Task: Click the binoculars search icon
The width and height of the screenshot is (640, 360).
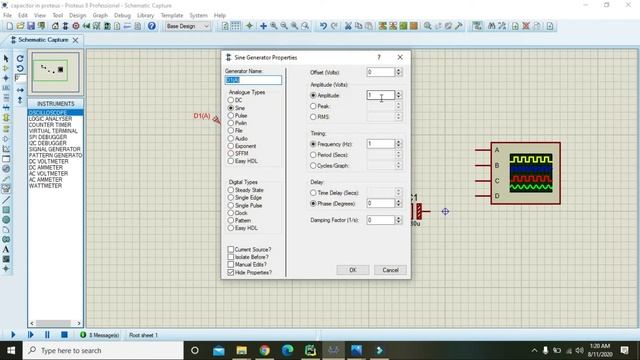Action: pyautogui.click(x=492, y=26)
